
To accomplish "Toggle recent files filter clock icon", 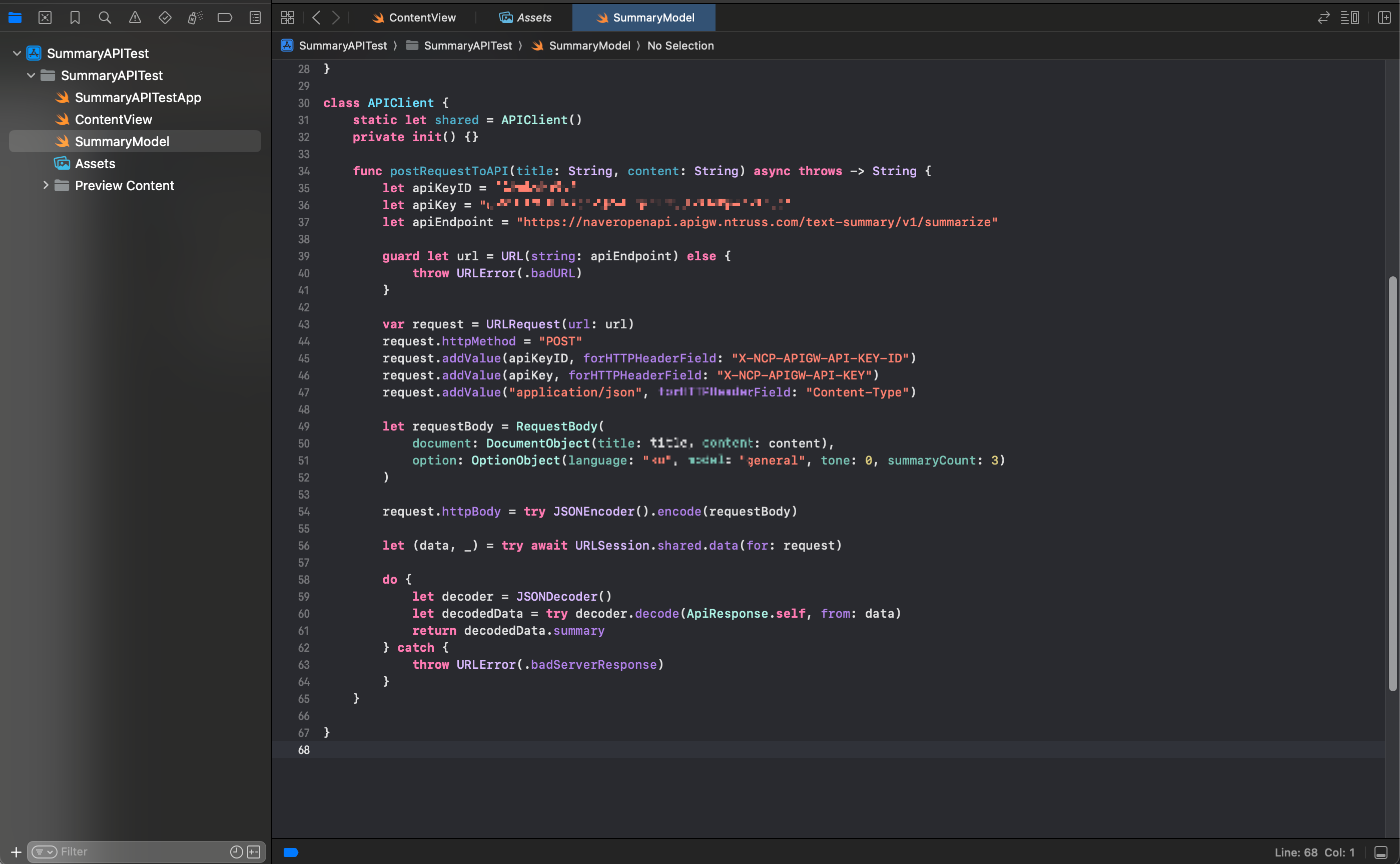I will (x=236, y=852).
